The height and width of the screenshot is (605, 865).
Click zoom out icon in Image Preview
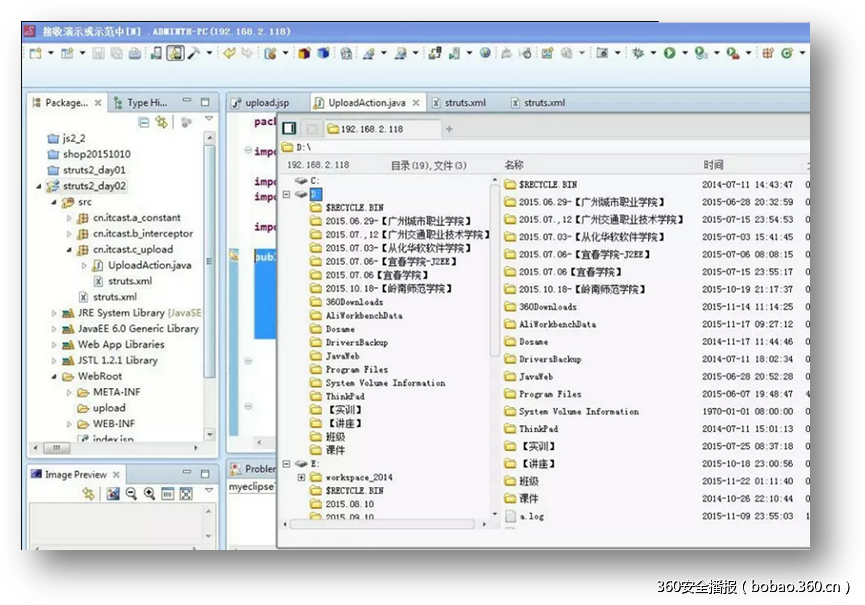132,494
